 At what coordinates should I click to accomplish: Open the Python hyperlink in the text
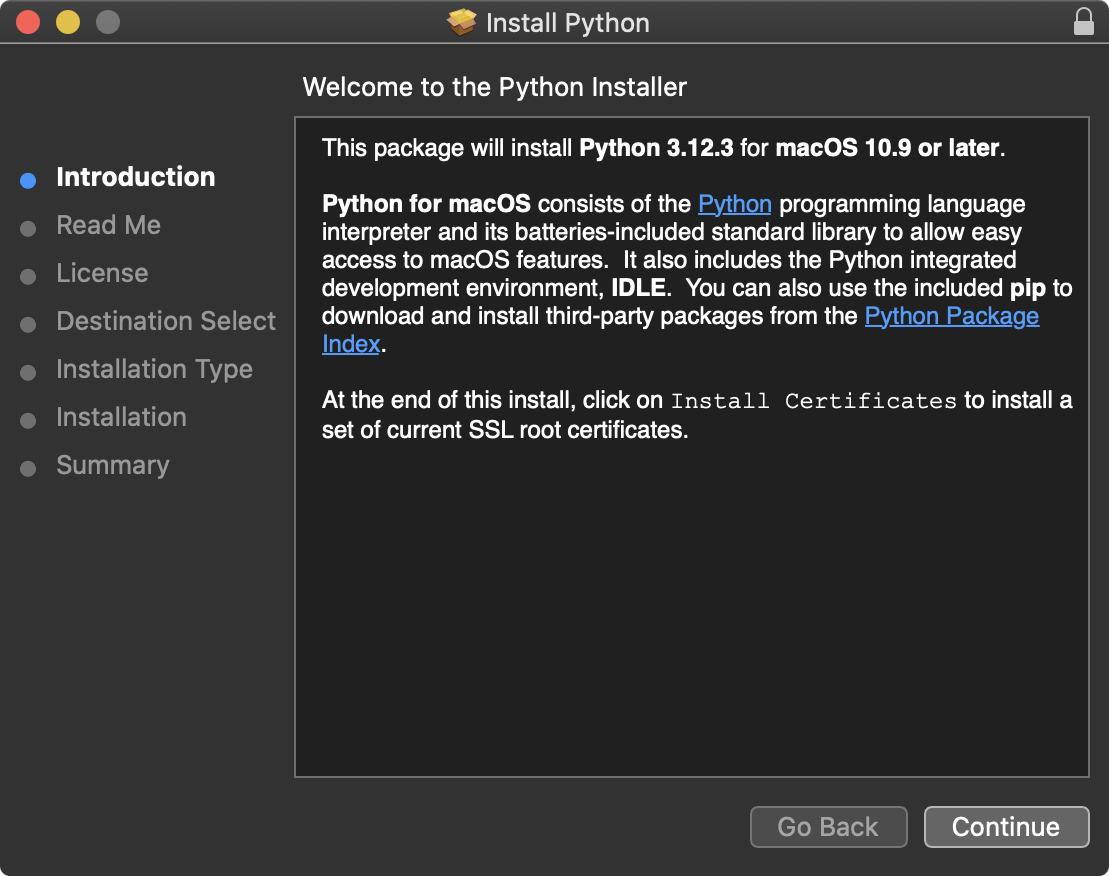(x=734, y=204)
